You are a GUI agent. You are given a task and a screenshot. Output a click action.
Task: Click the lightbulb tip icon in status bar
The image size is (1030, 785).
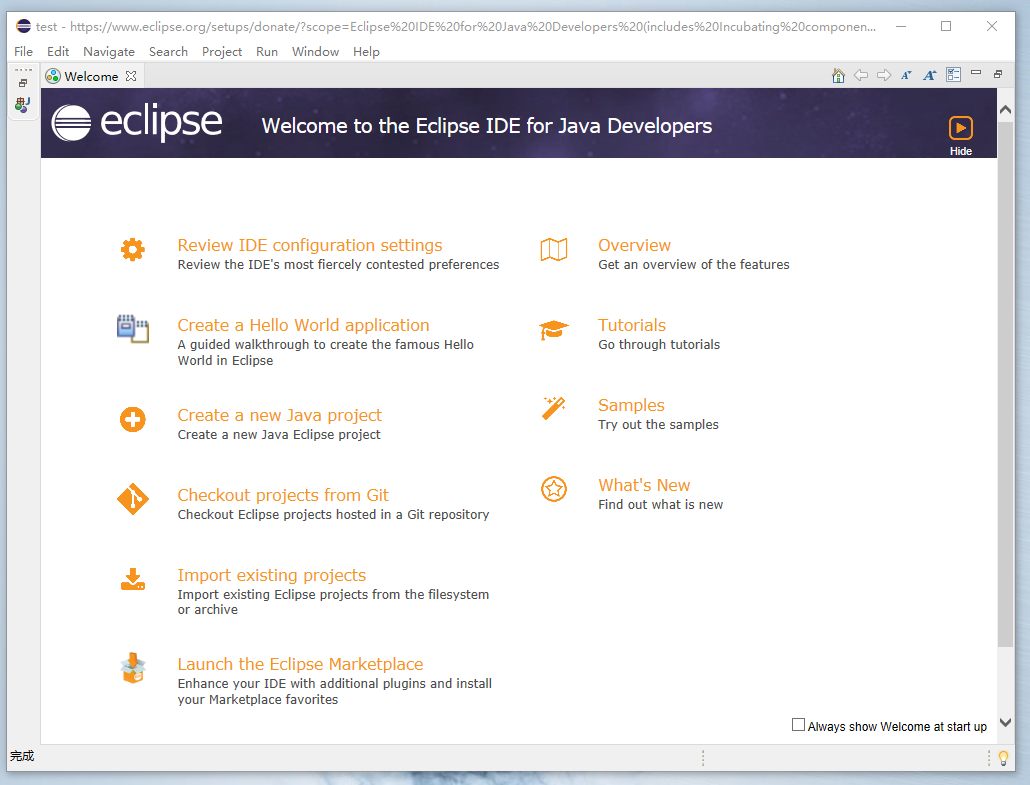point(1003,758)
